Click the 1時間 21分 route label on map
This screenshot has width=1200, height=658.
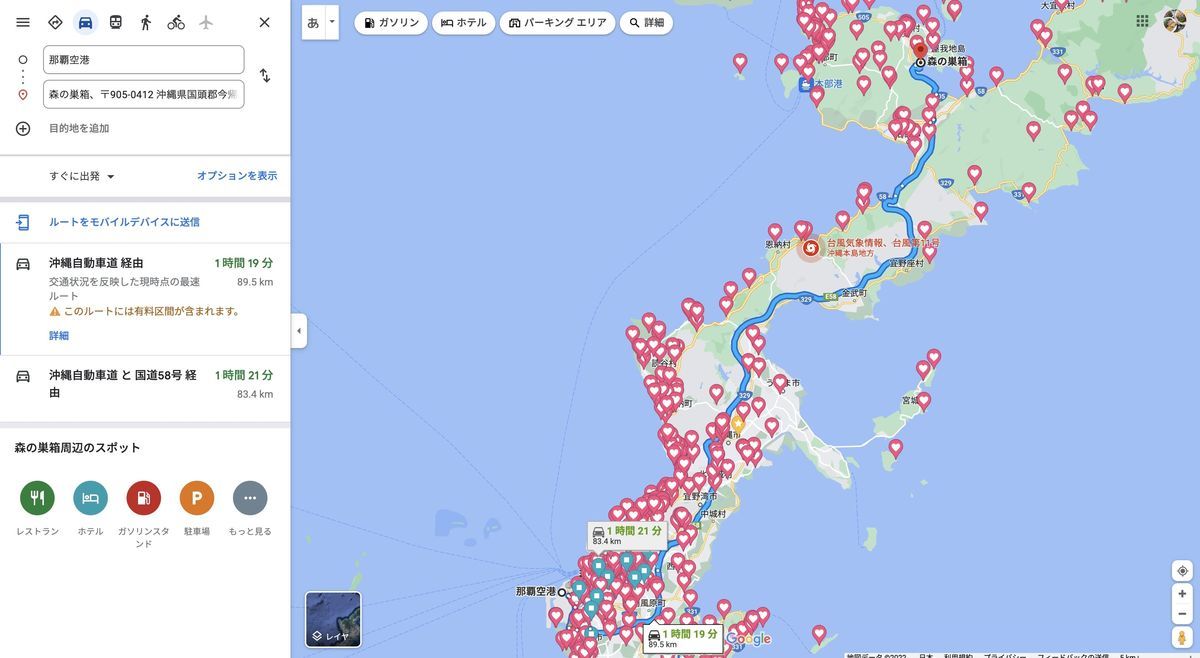coord(627,536)
